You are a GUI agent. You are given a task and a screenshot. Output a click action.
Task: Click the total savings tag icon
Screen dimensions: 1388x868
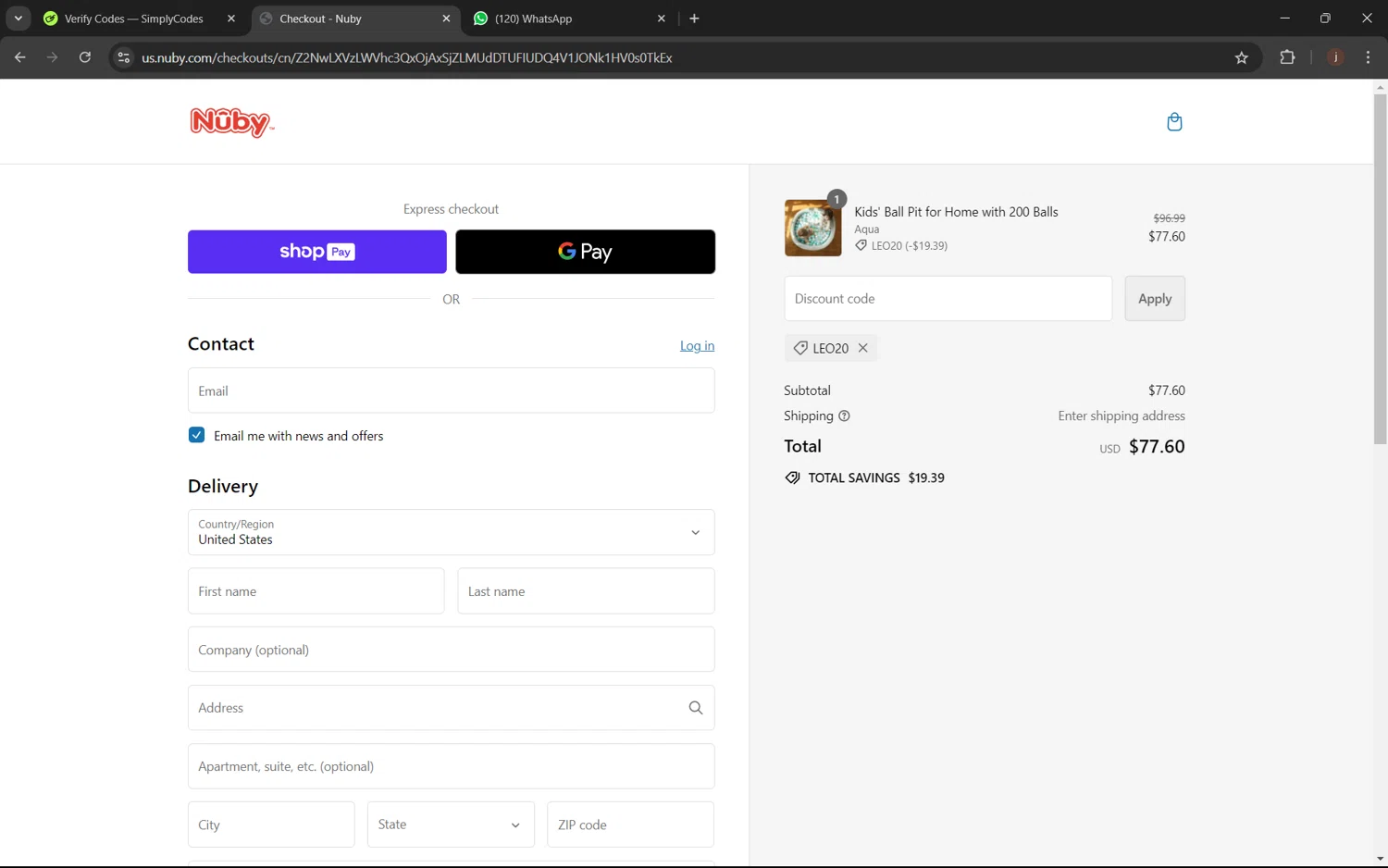click(793, 478)
